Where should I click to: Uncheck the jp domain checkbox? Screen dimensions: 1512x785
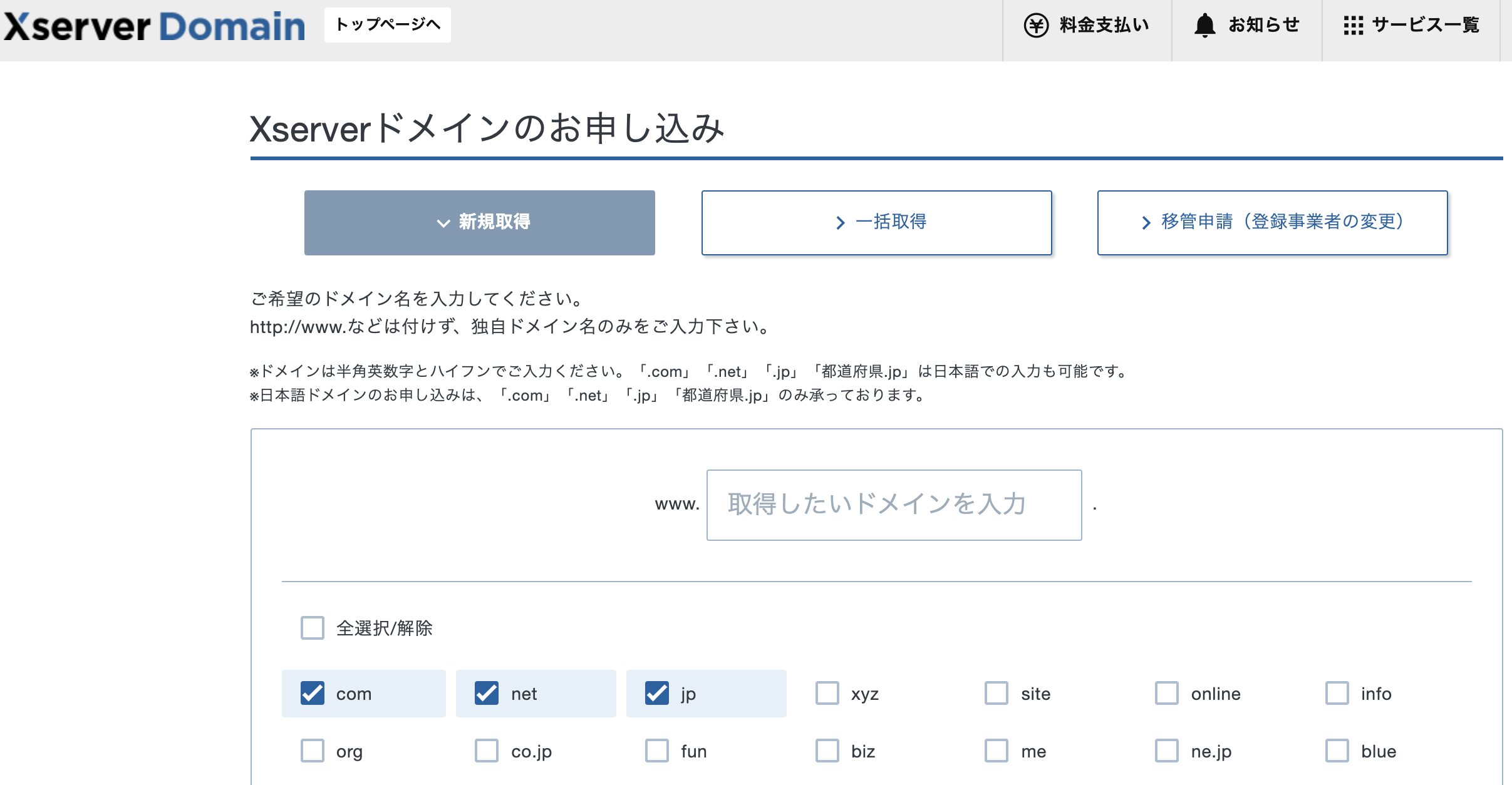(657, 693)
